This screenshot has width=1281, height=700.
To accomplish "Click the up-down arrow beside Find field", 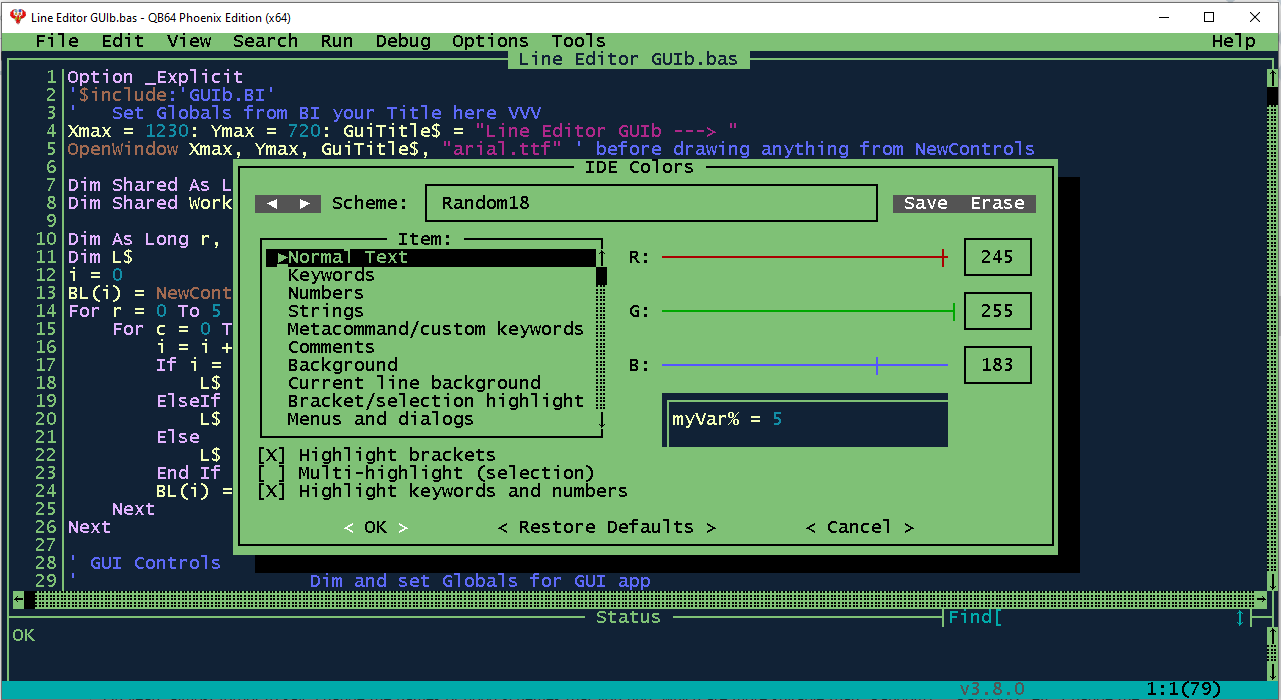I will tap(1240, 618).
